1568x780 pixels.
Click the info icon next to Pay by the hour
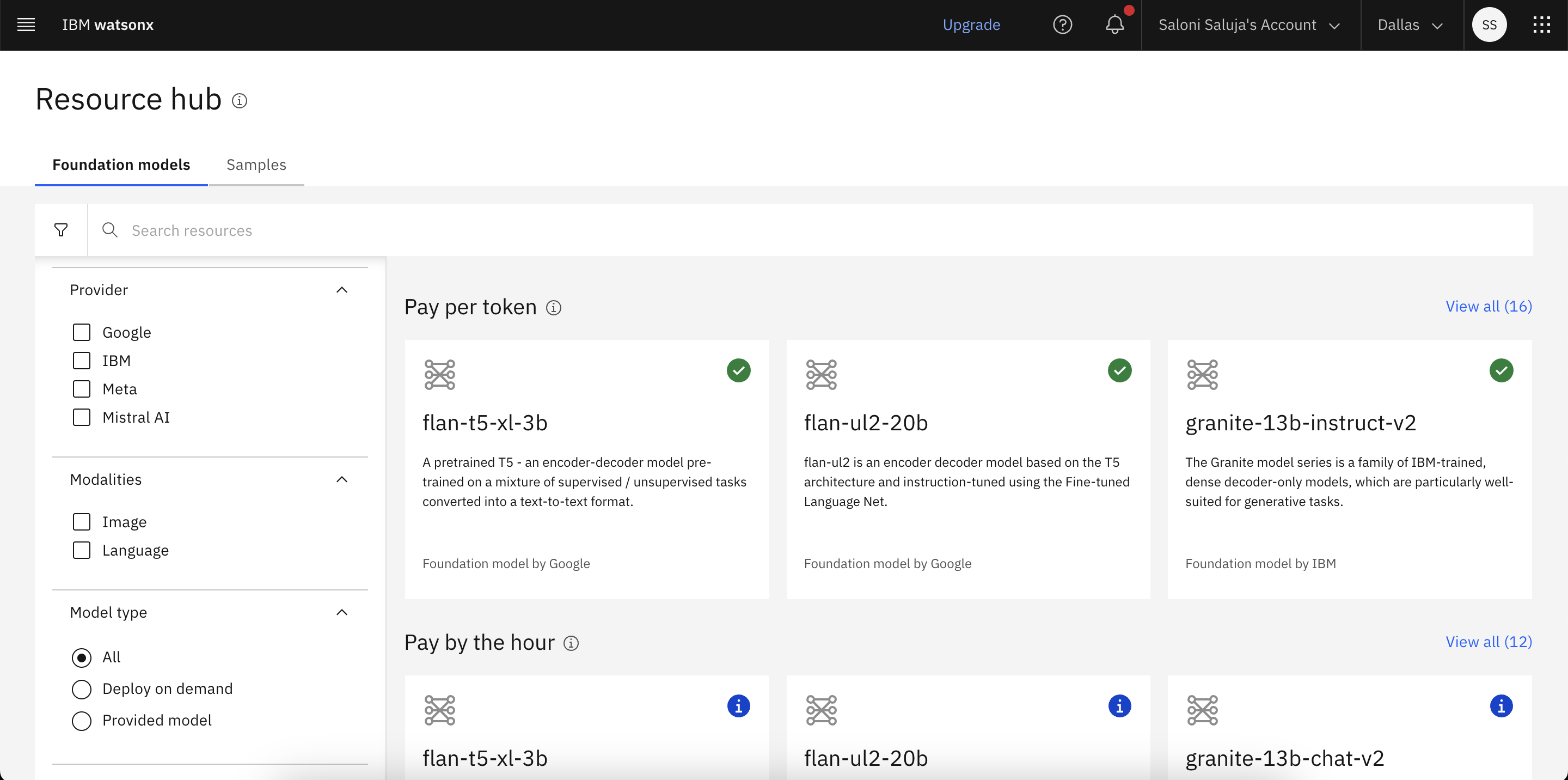tap(571, 644)
